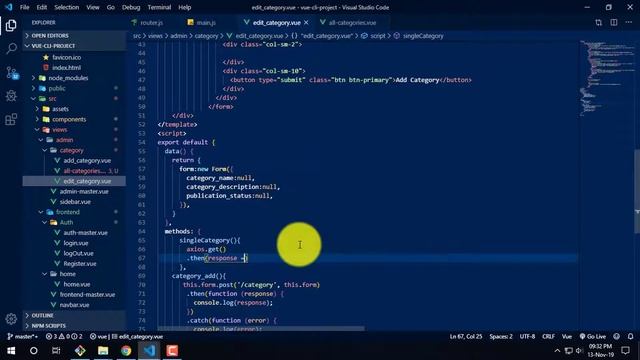Split the editor to the right
Viewport: 640px width, 360px height.
point(613,22)
